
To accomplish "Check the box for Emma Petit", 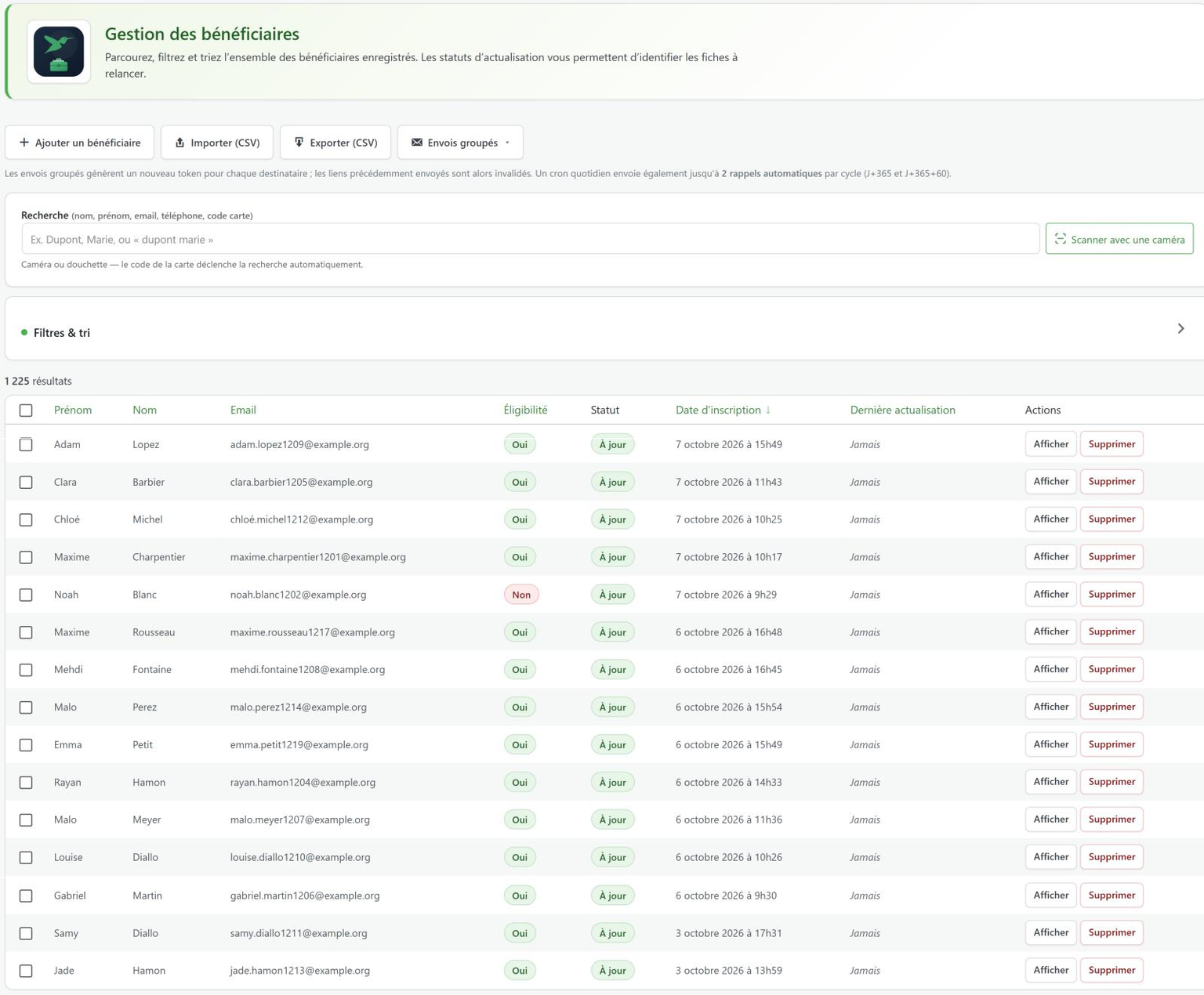I will (26, 745).
